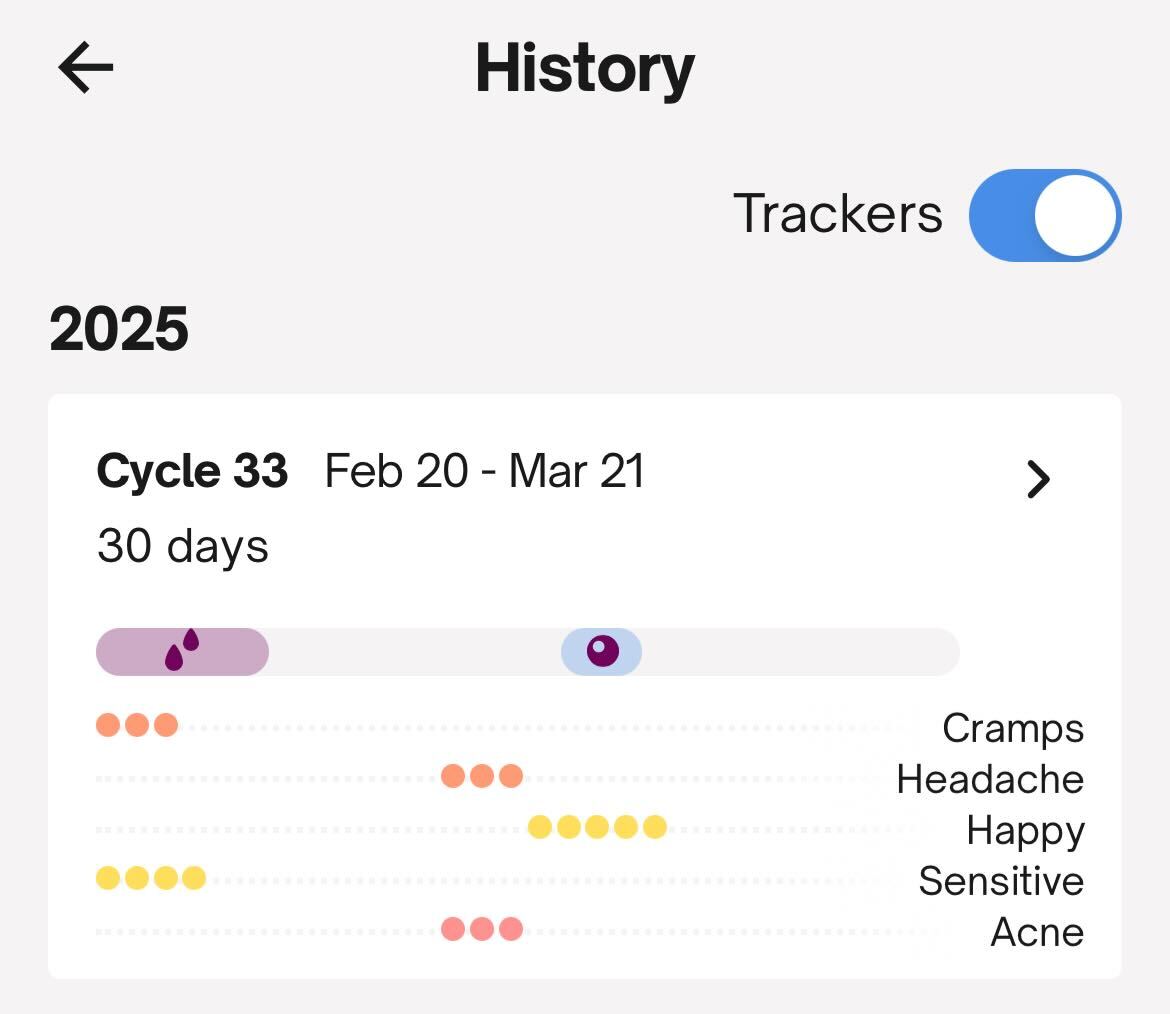Tap the ovulation egg icon
This screenshot has height=1014, width=1170.
pyautogui.click(x=602, y=651)
